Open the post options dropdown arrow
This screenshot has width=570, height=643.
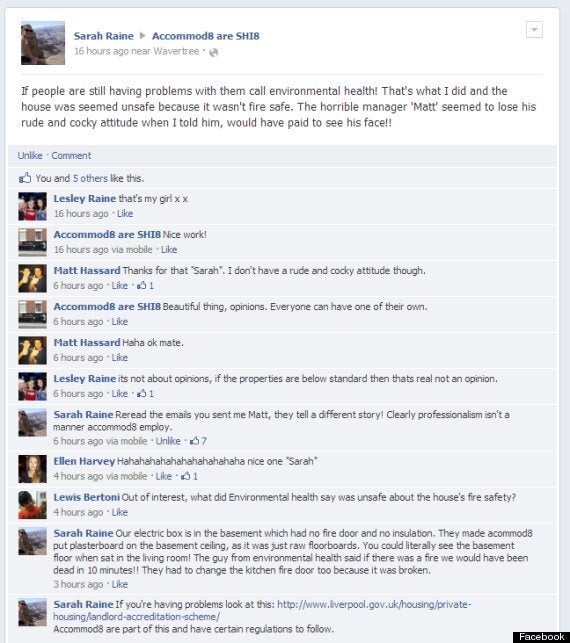[534, 30]
